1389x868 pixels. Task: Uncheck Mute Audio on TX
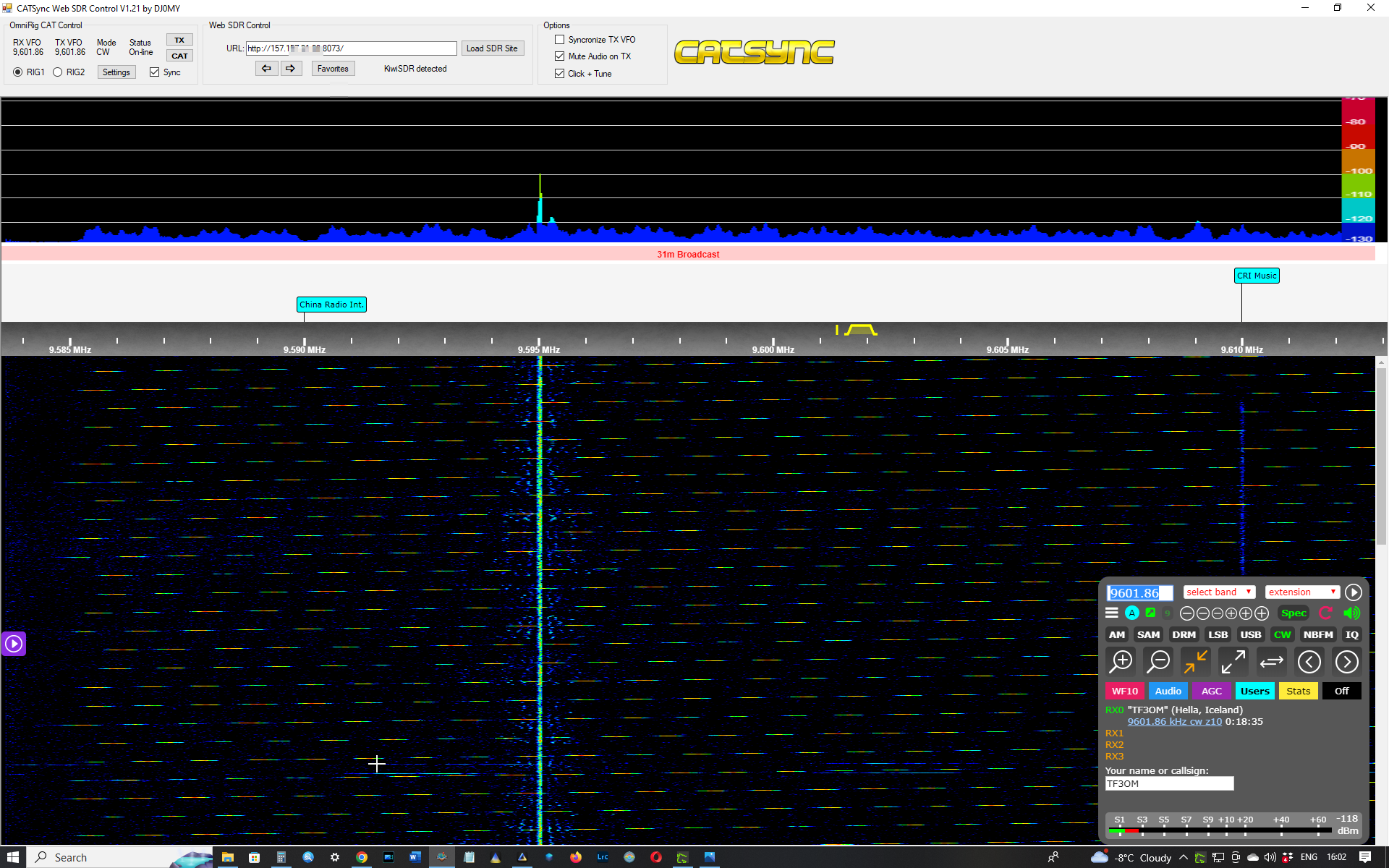(x=559, y=56)
